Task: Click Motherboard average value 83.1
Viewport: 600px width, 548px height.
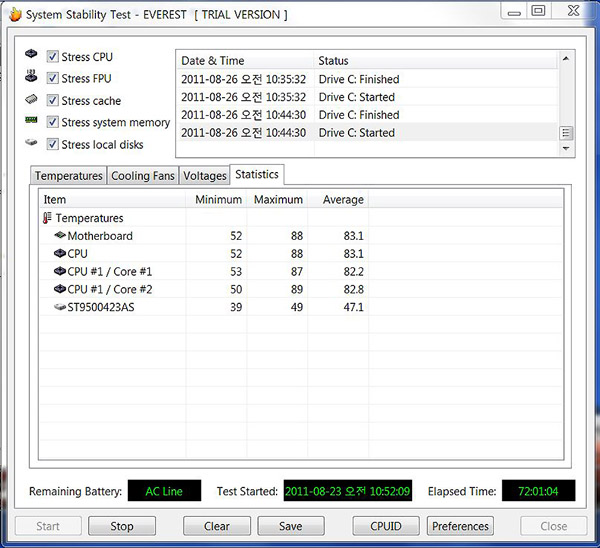Action: pyautogui.click(x=353, y=236)
